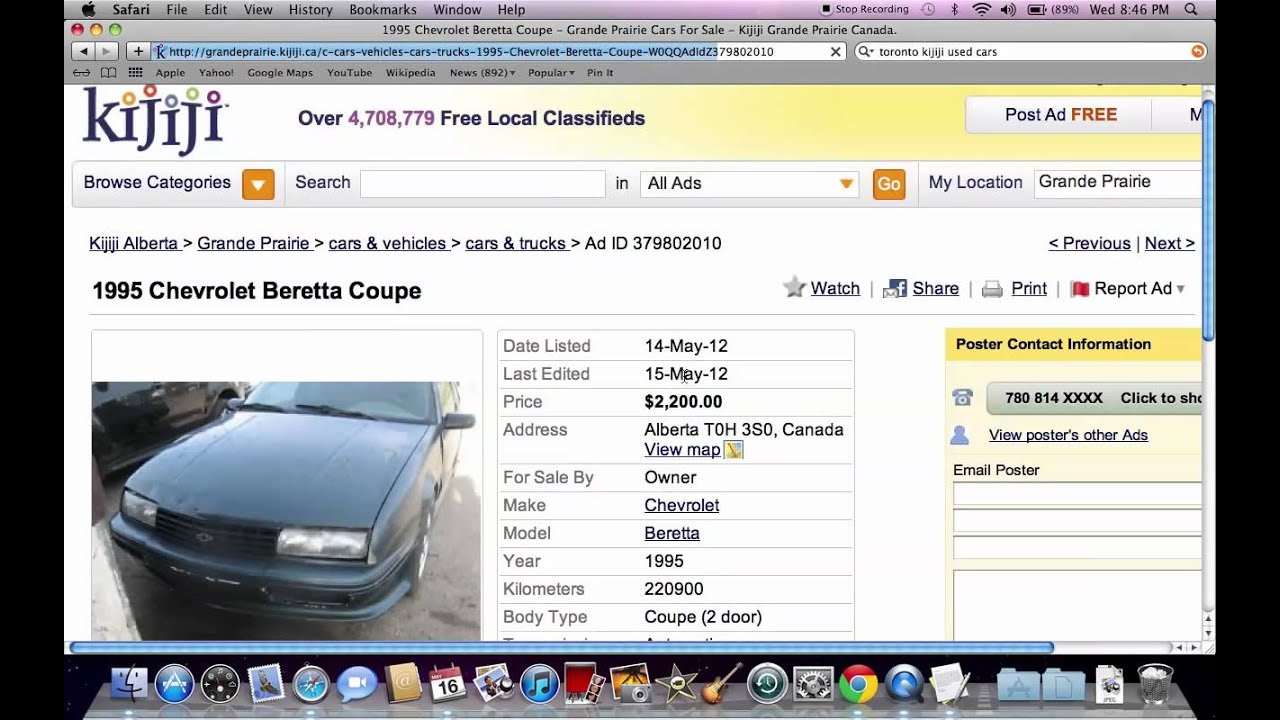Click the Chevrolet make link
This screenshot has height=720, width=1280.
[x=682, y=505]
